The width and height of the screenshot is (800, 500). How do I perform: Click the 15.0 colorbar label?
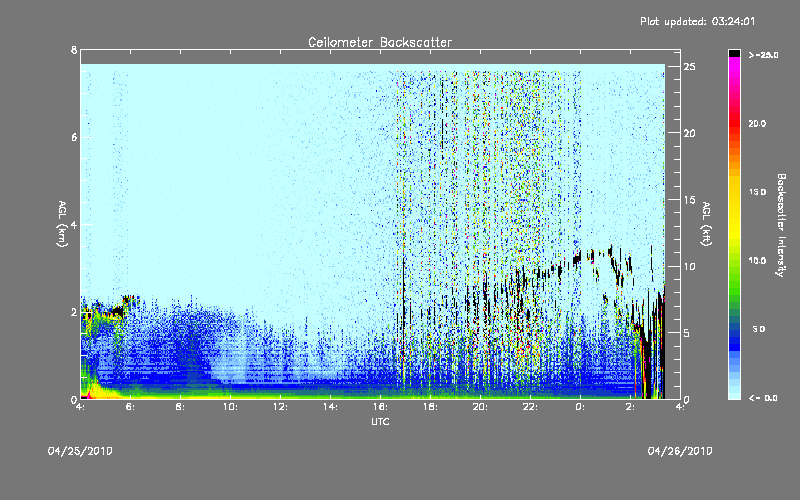click(758, 192)
